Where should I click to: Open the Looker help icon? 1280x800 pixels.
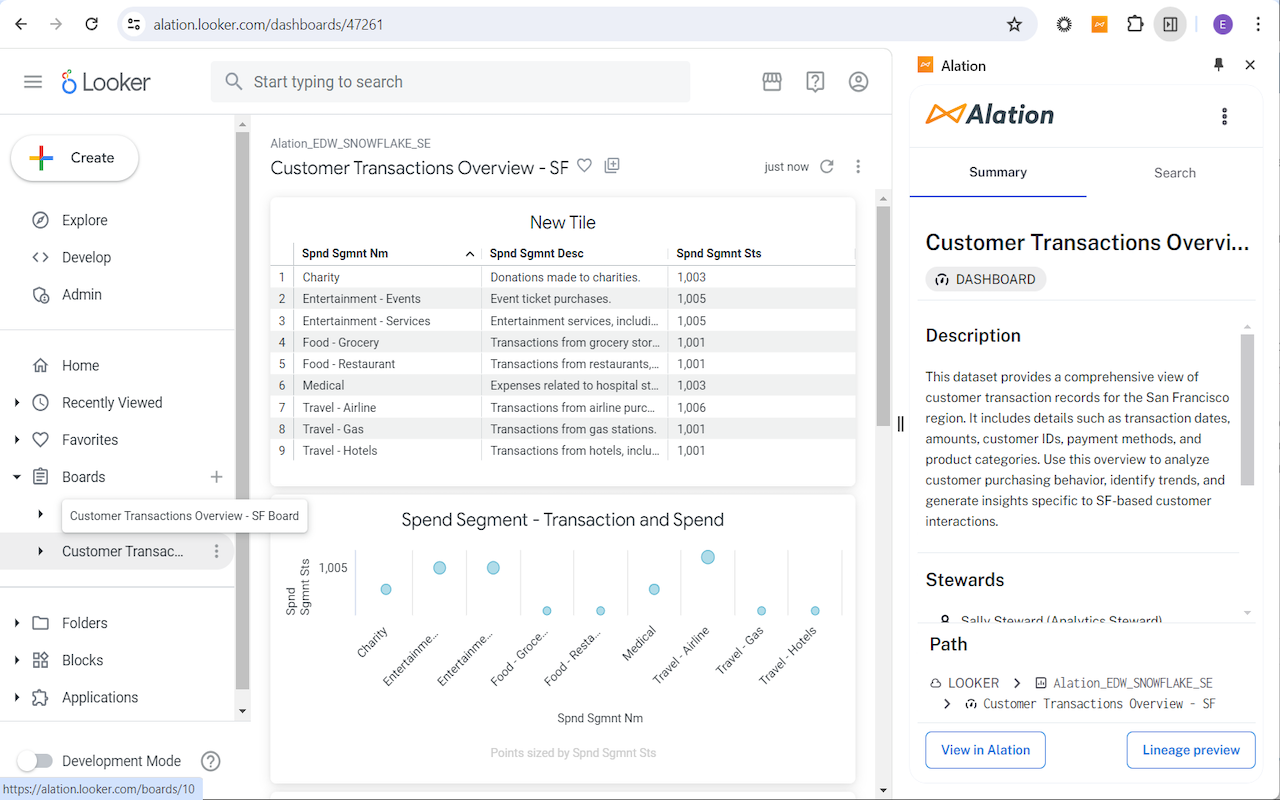815,82
